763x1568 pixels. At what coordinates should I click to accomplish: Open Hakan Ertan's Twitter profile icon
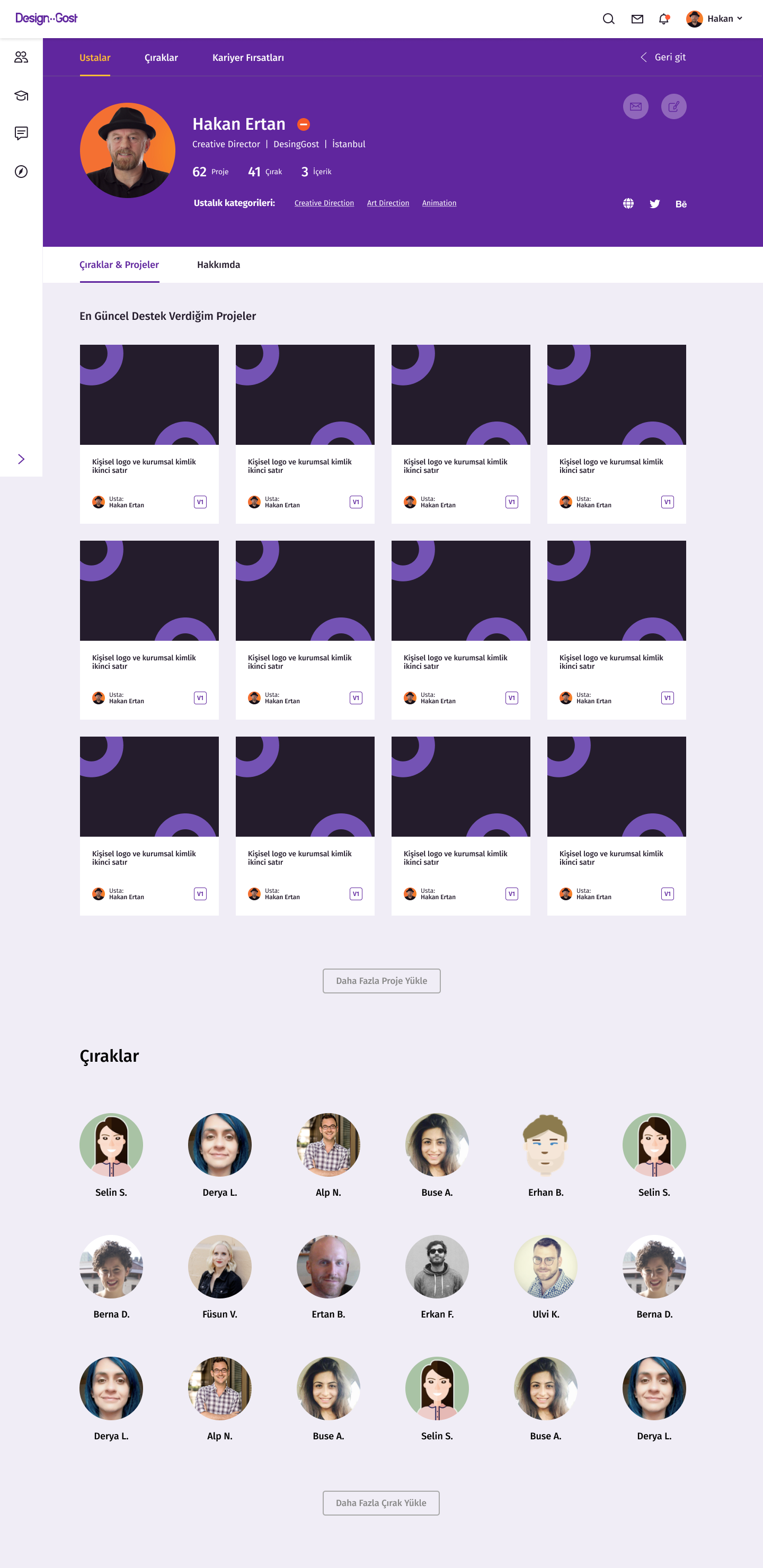(x=654, y=204)
